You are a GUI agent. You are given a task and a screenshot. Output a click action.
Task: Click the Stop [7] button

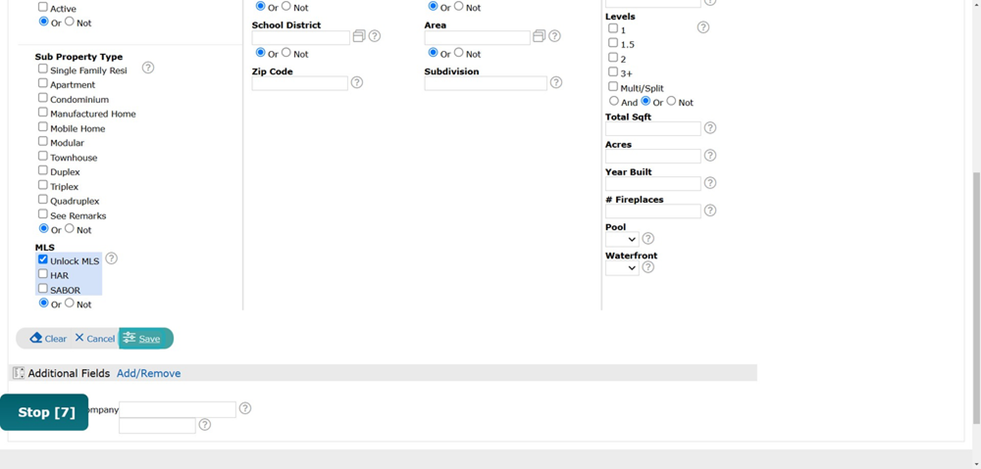(44, 412)
